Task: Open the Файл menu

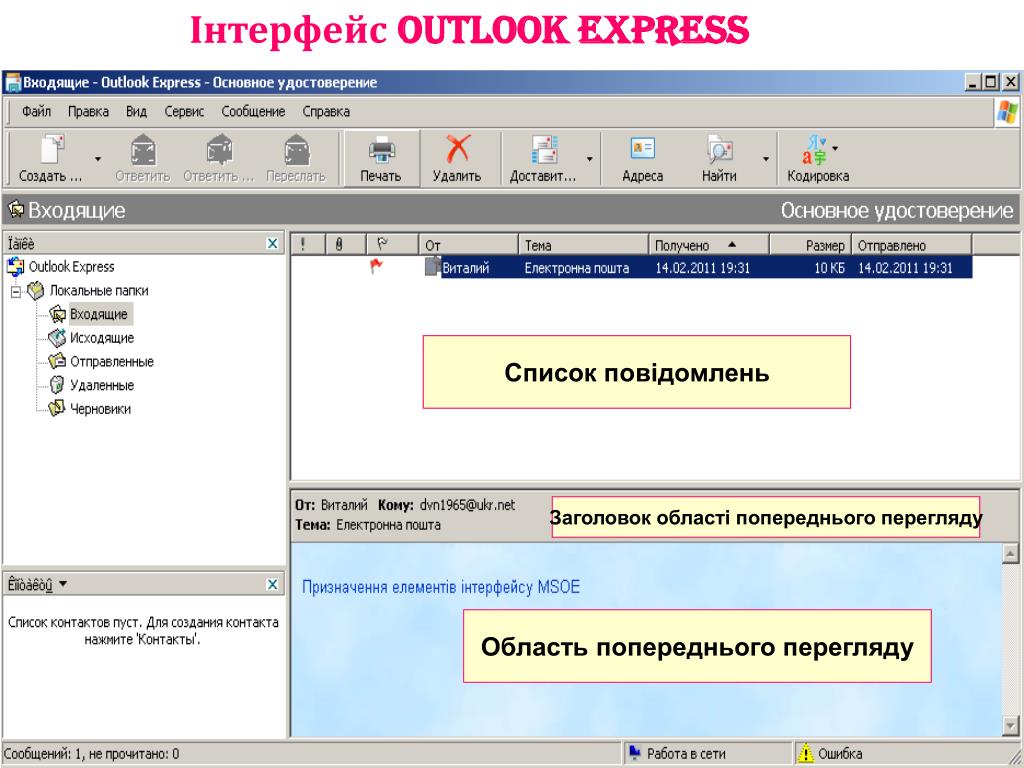Action: point(36,112)
